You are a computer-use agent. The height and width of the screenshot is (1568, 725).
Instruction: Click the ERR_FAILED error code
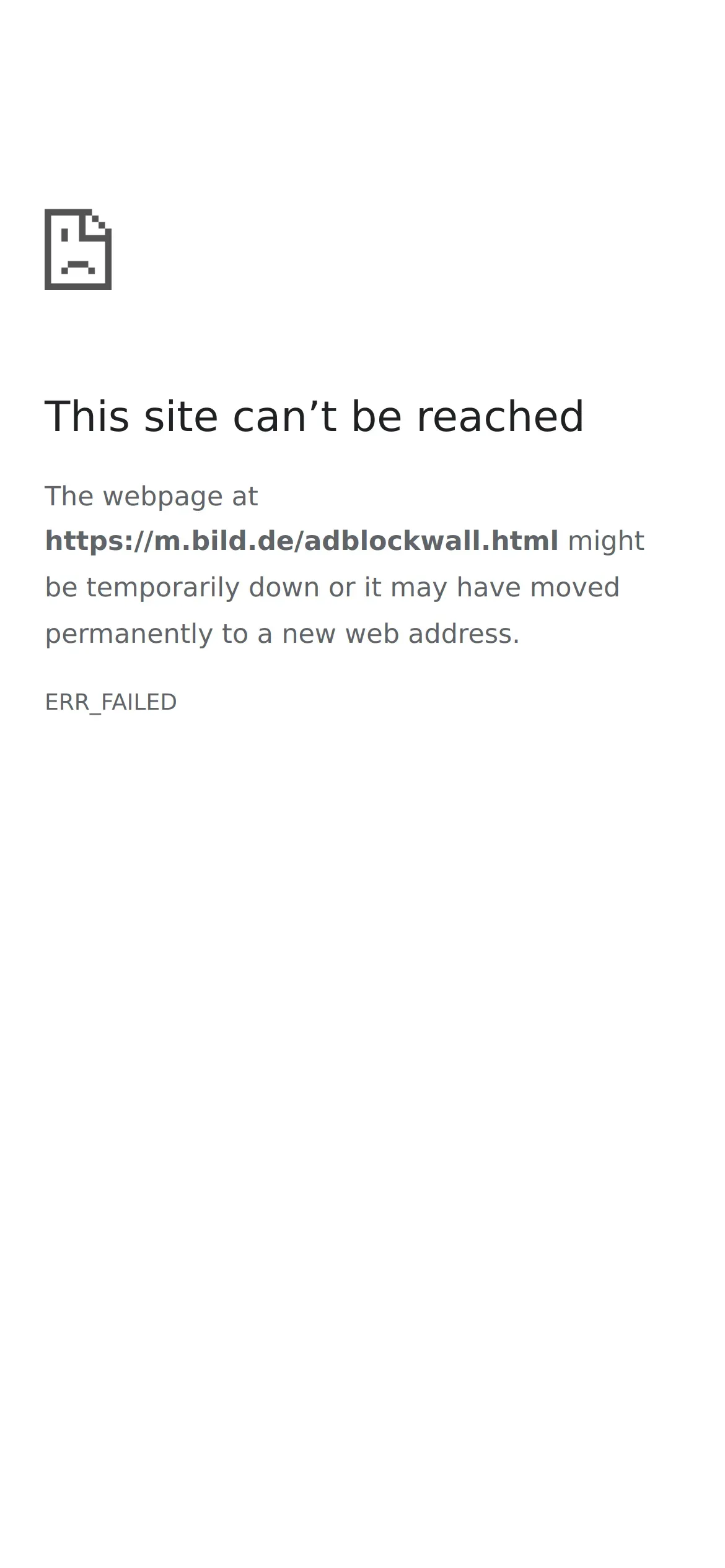(111, 702)
